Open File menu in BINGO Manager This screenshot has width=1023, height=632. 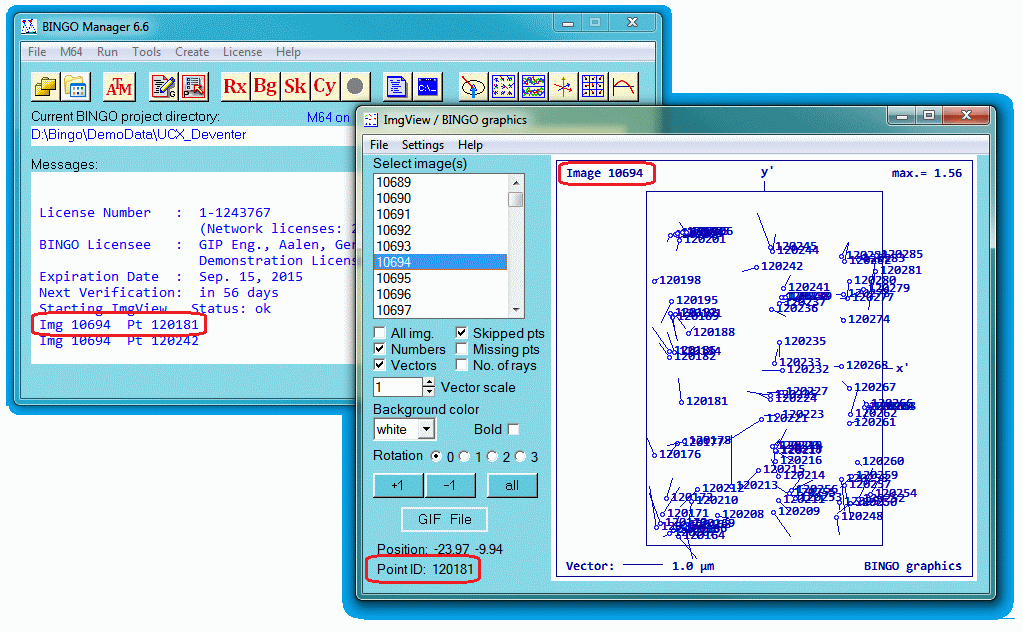click(x=37, y=52)
